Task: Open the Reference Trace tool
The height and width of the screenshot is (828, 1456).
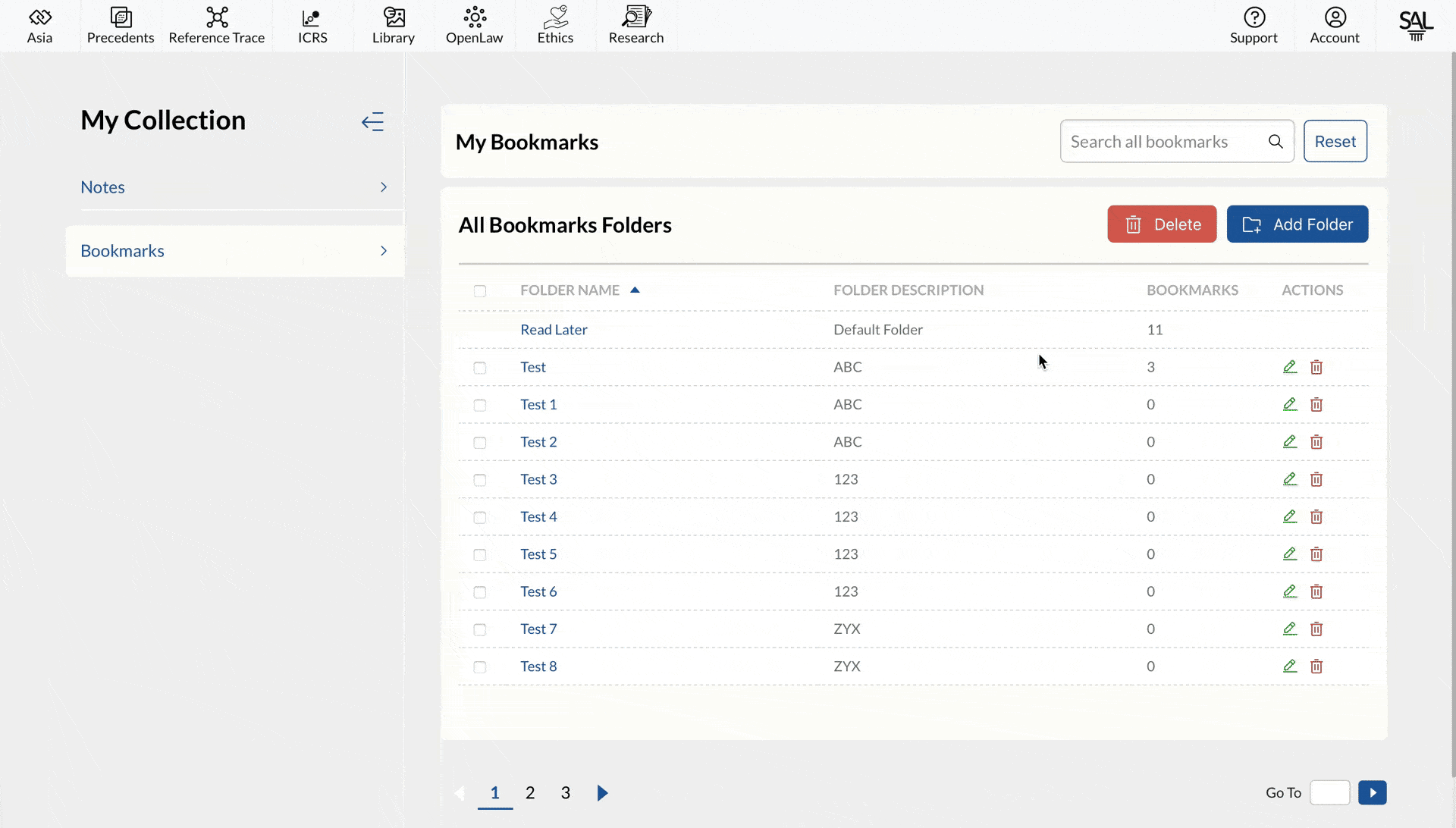Action: coord(216,26)
